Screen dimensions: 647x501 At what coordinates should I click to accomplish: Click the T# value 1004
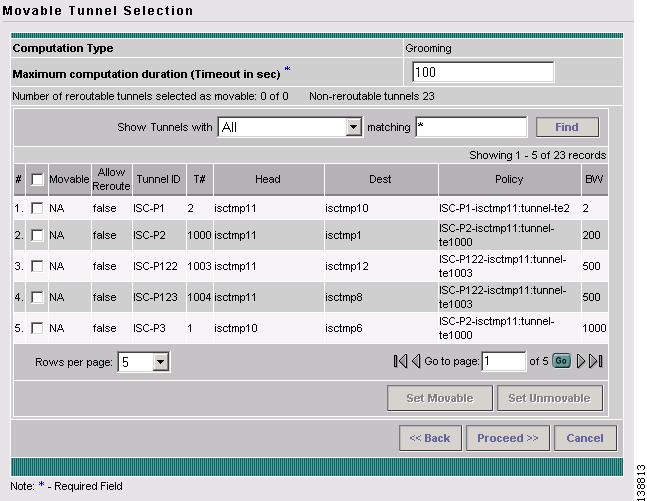(x=199, y=297)
